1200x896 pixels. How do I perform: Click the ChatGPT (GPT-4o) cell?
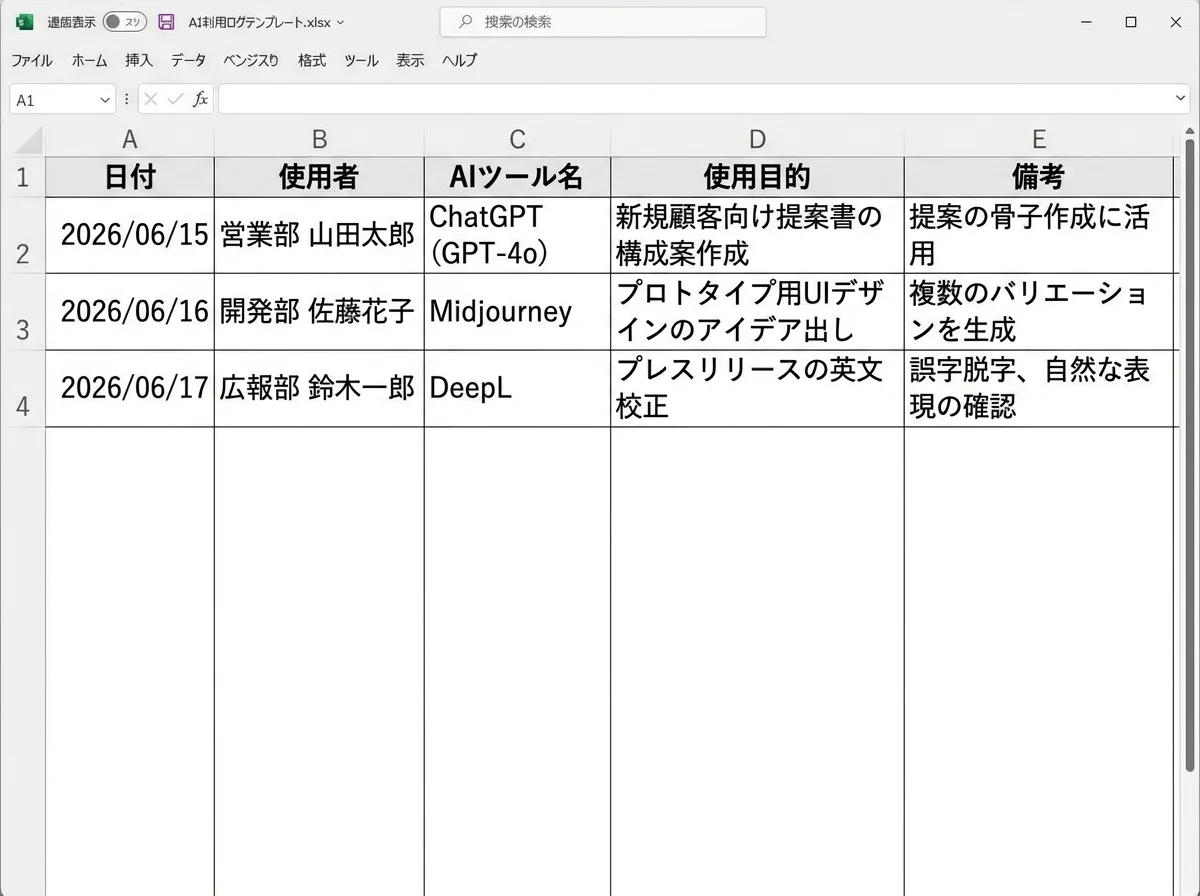tap(517, 235)
